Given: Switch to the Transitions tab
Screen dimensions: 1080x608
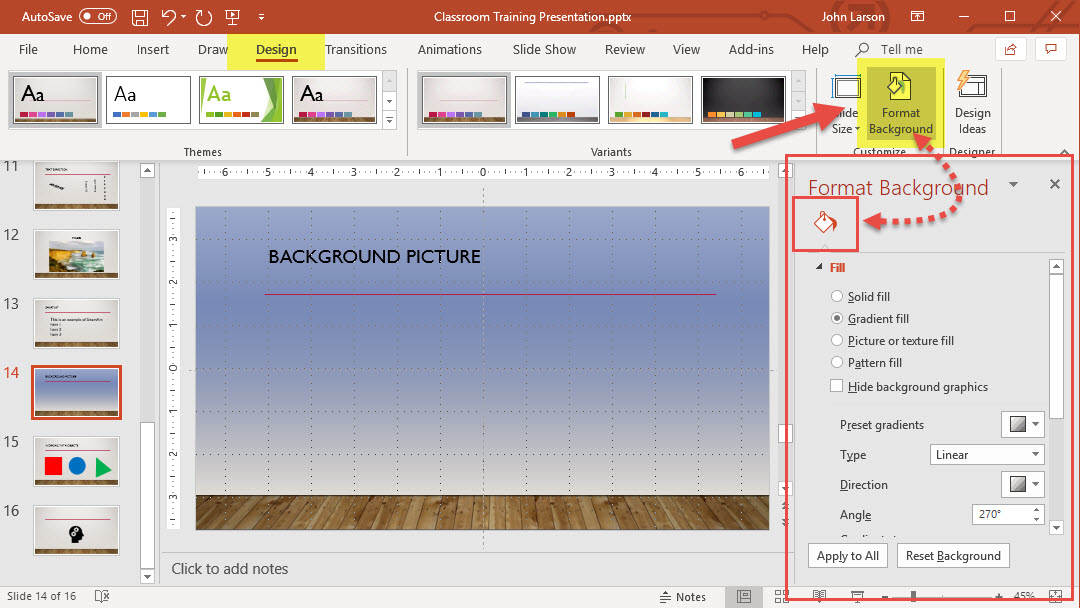Looking at the screenshot, I should 355,49.
